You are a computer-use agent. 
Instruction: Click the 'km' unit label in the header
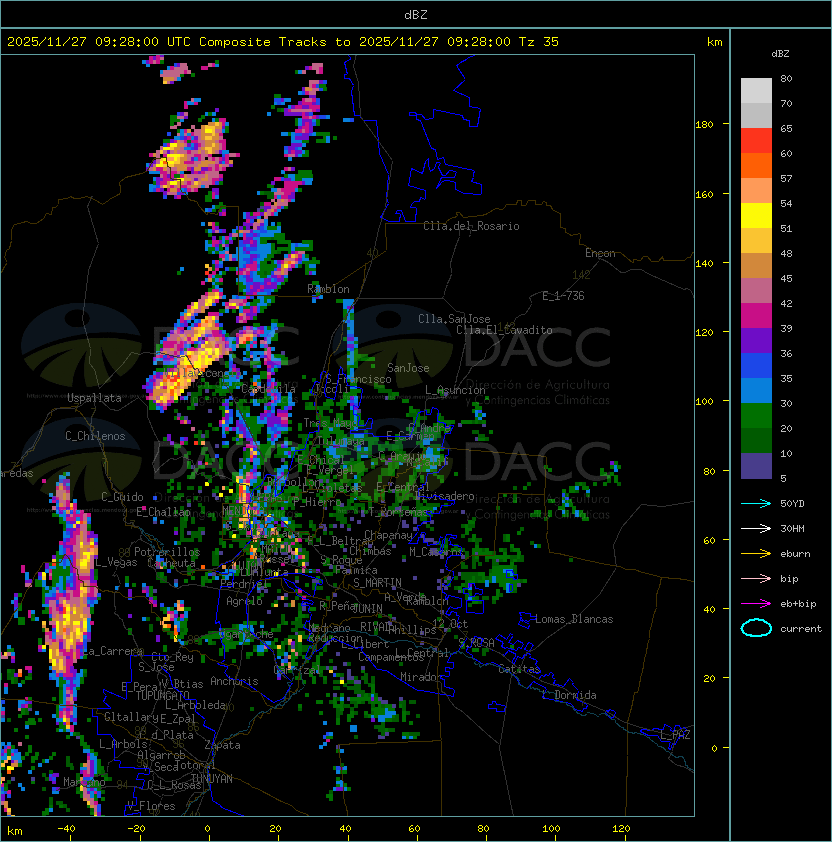coord(714,42)
